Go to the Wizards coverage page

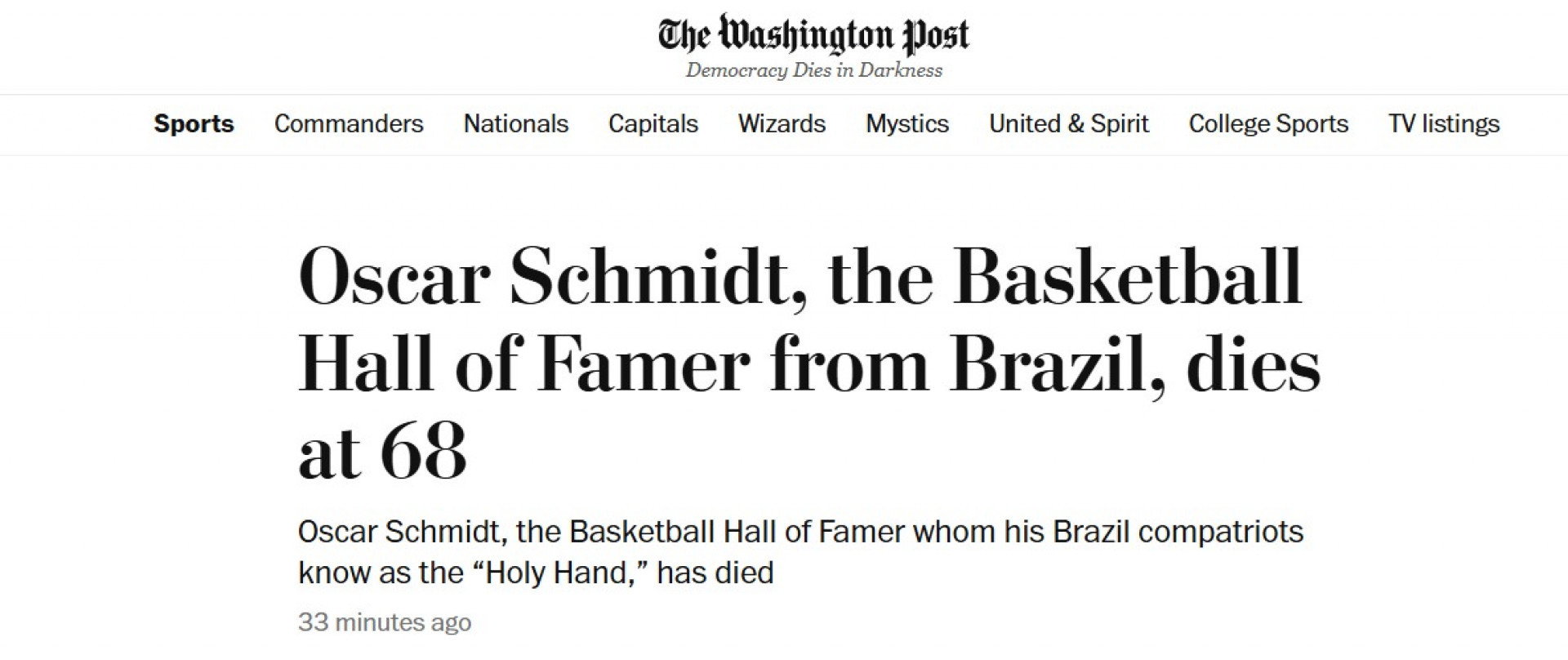point(782,124)
